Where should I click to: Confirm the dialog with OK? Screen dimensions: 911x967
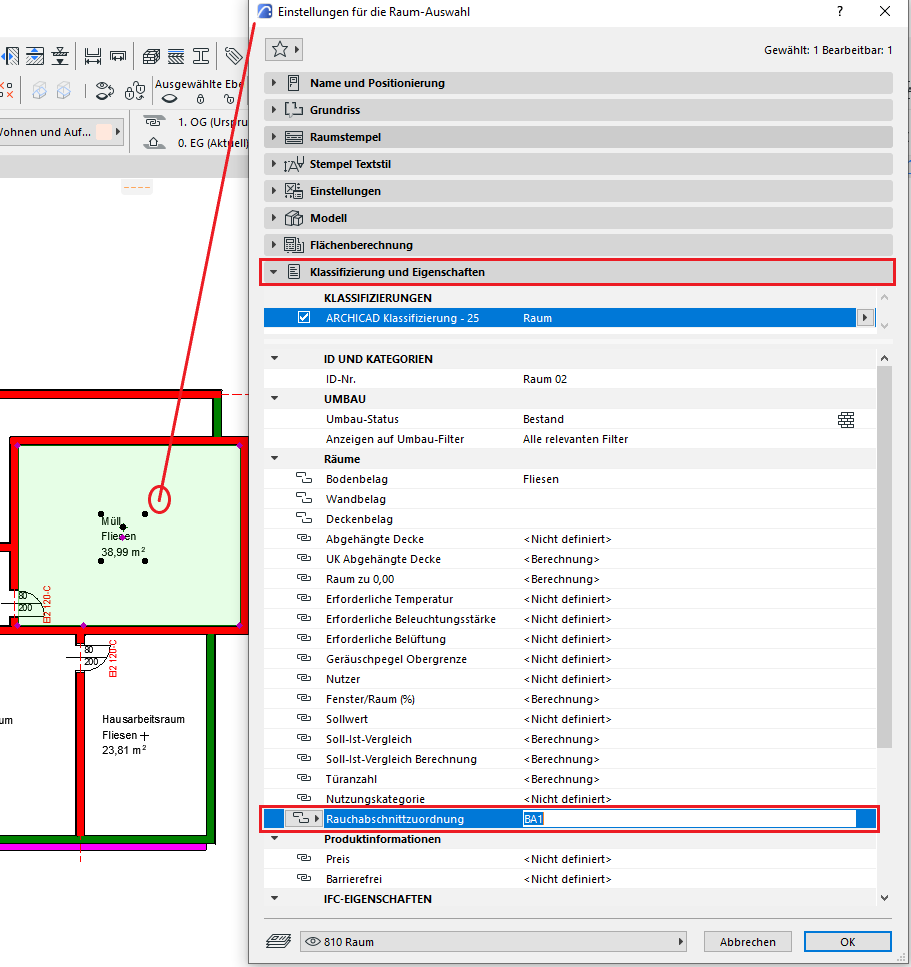coord(847,942)
